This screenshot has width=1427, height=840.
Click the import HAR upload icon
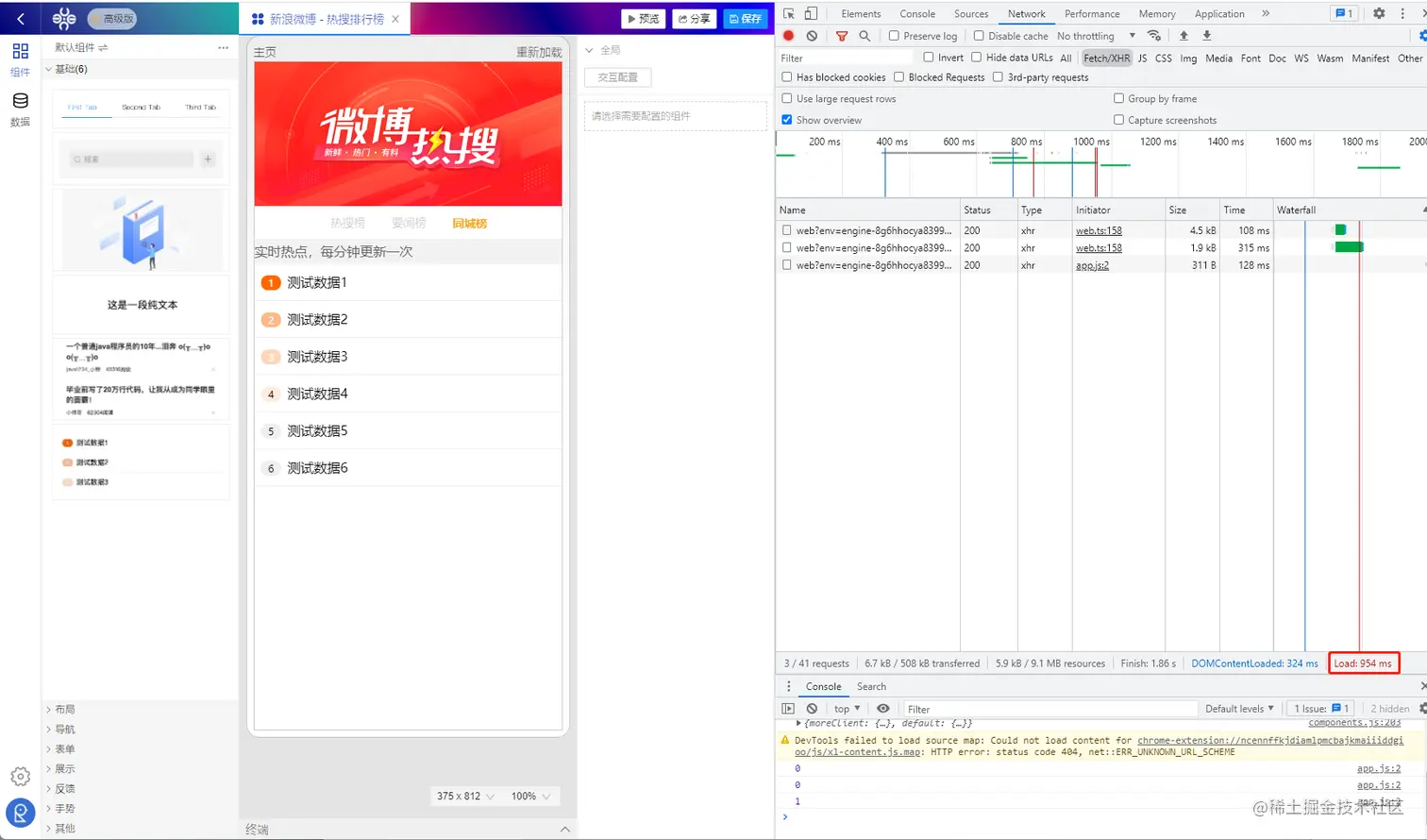1184,36
